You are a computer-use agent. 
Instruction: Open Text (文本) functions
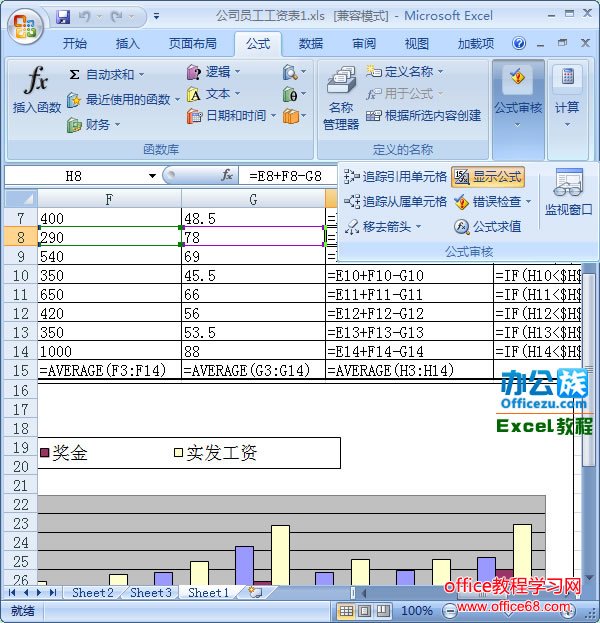[x=213, y=94]
